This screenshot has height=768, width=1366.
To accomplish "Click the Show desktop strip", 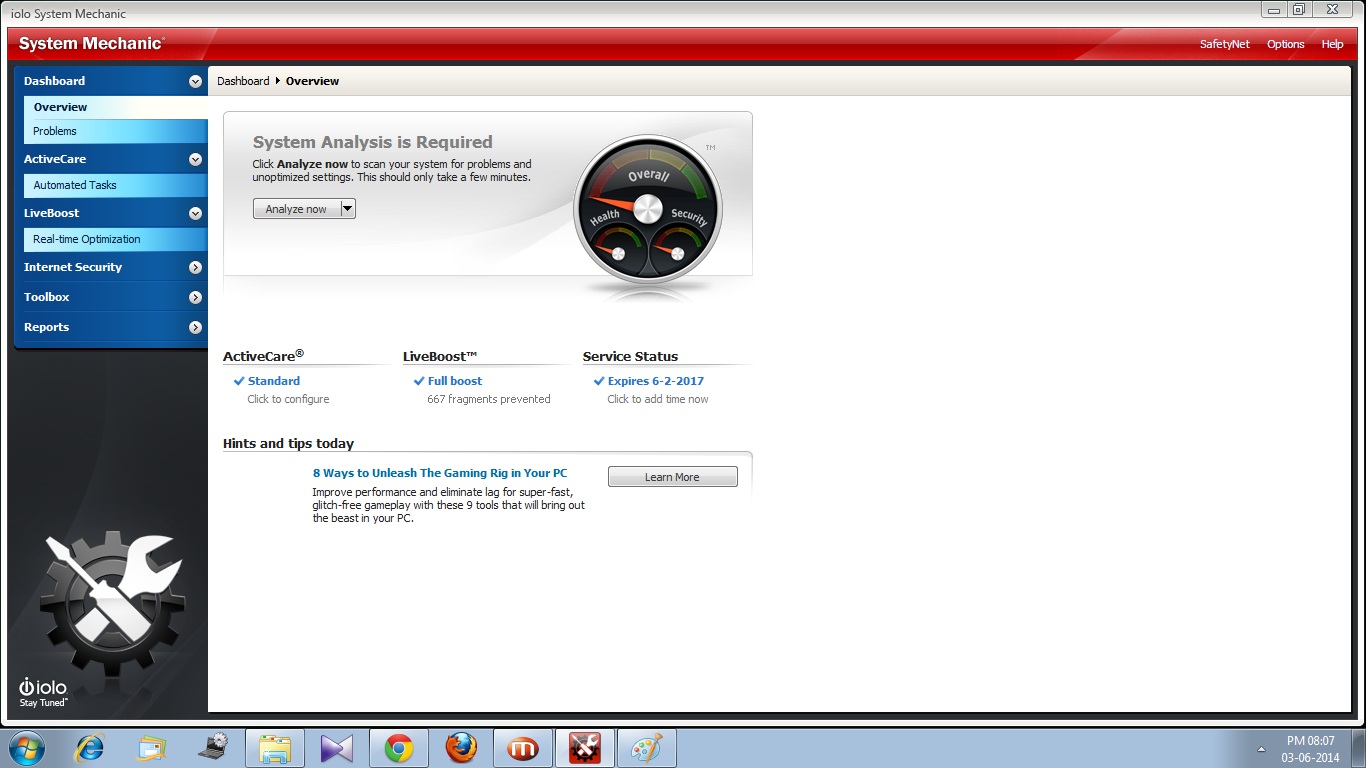I will [1358, 748].
